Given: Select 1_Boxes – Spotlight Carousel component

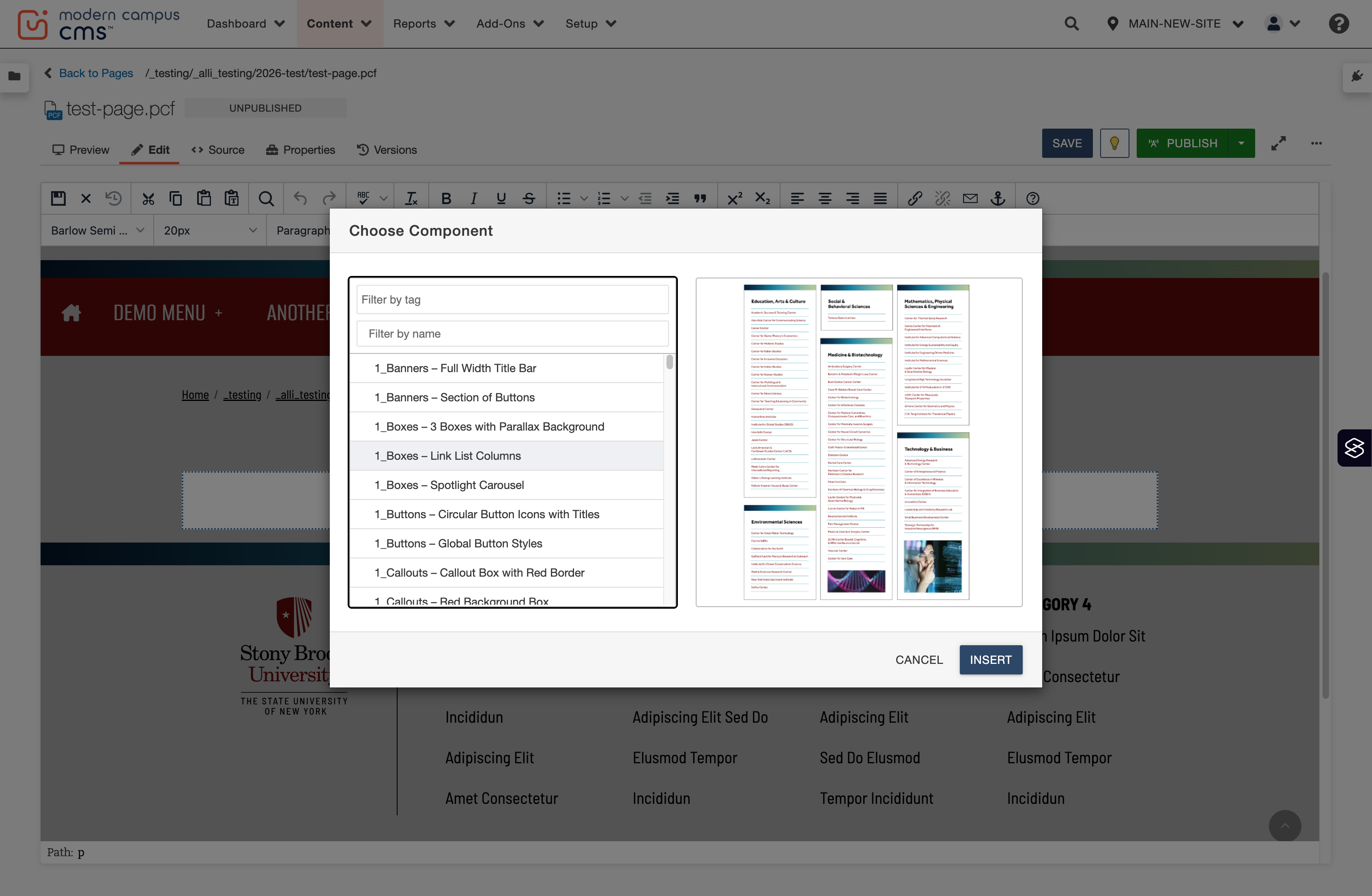Looking at the screenshot, I should 506,485.
